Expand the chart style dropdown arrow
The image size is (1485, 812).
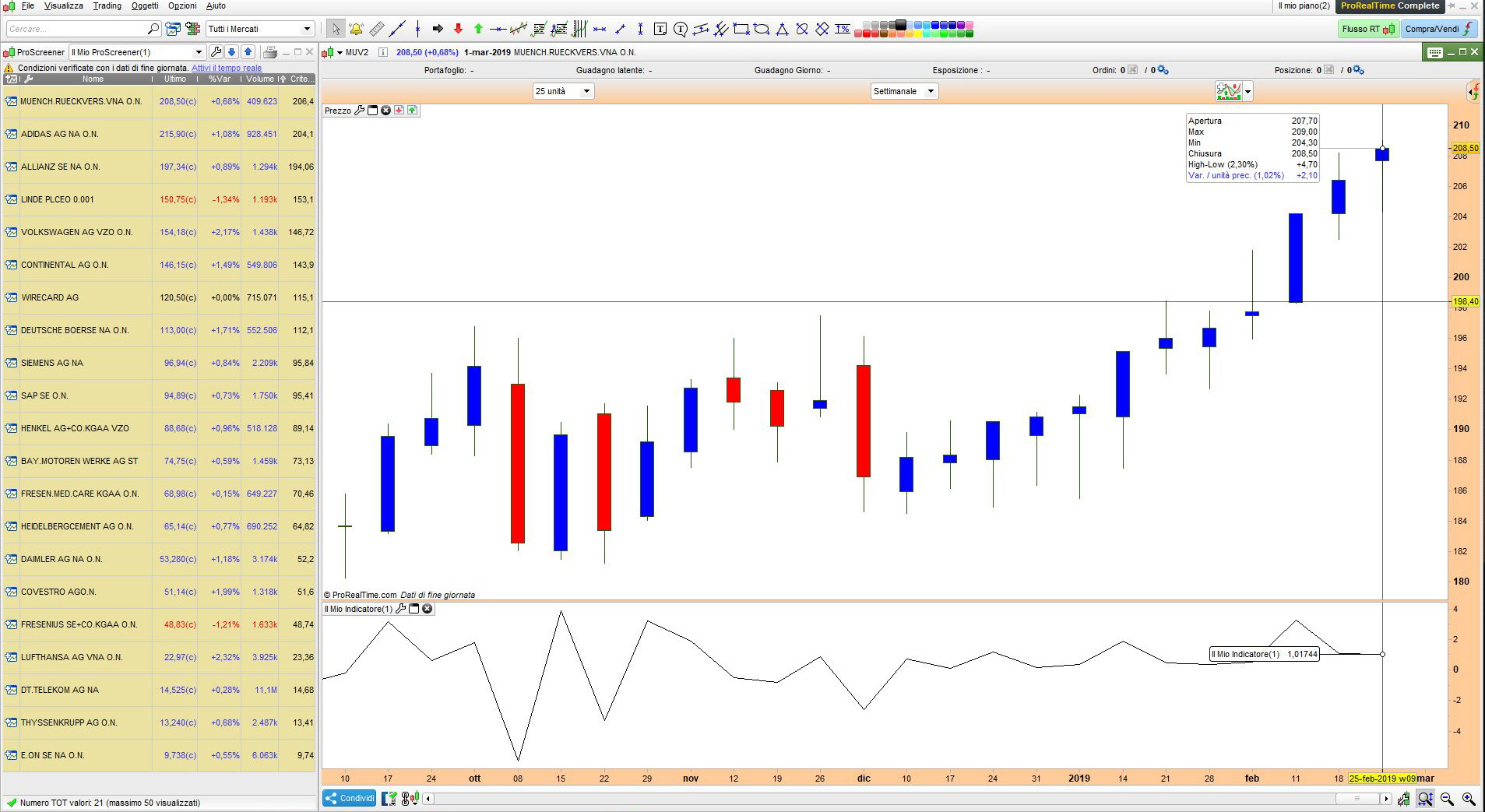coord(1248,92)
